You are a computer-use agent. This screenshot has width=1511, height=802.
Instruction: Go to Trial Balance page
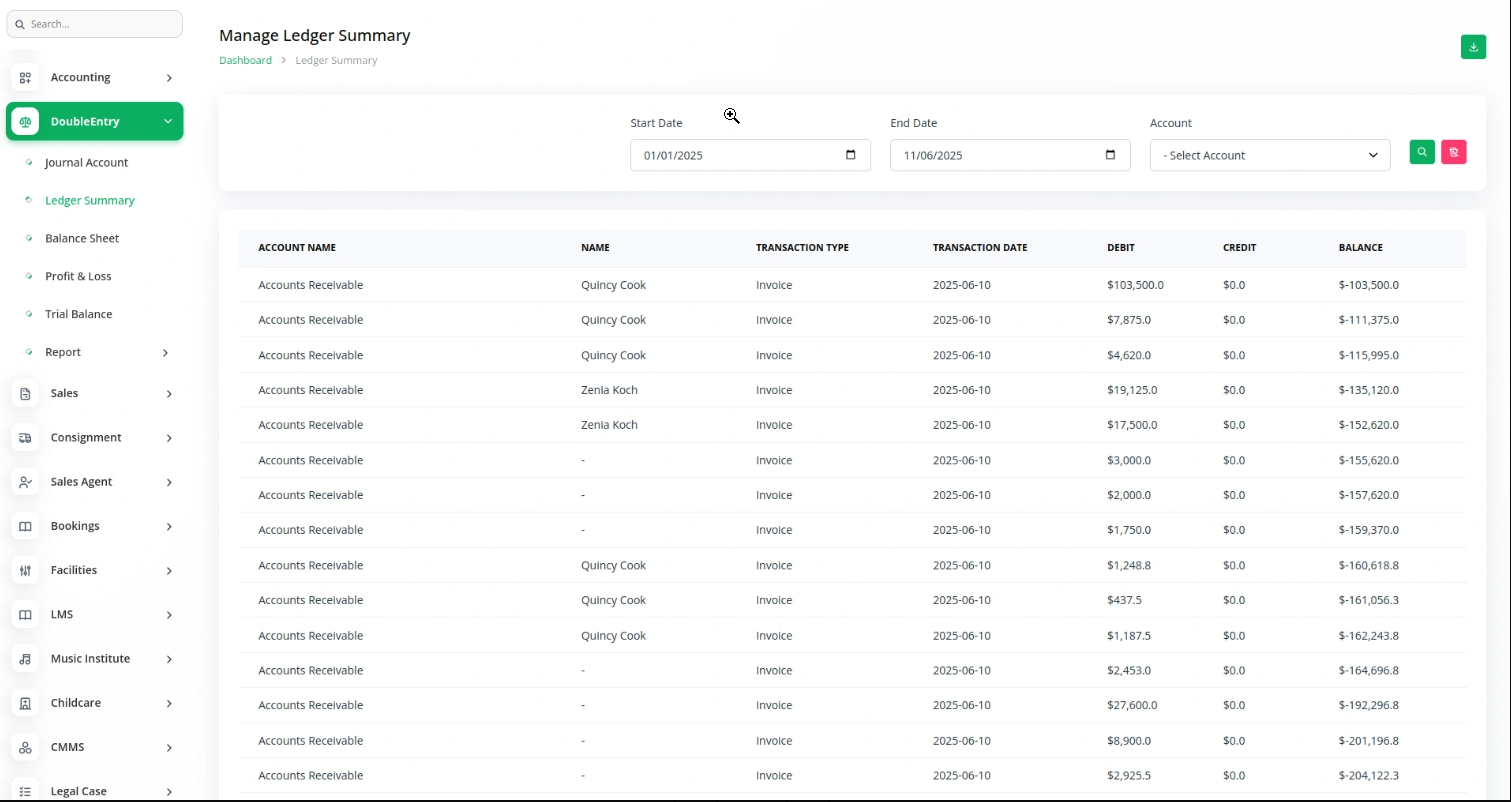(78, 314)
